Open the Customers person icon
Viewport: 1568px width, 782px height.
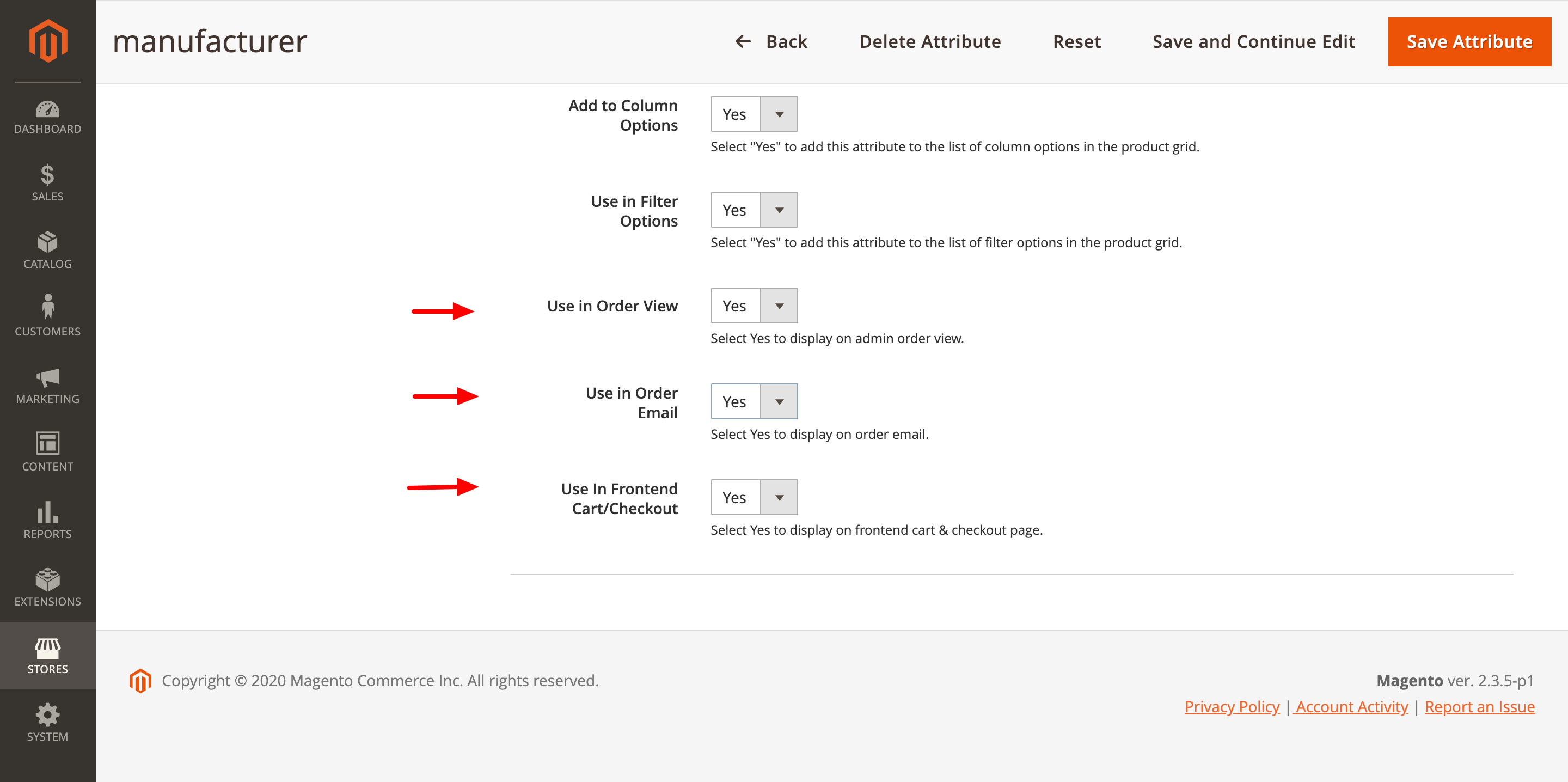tap(47, 307)
